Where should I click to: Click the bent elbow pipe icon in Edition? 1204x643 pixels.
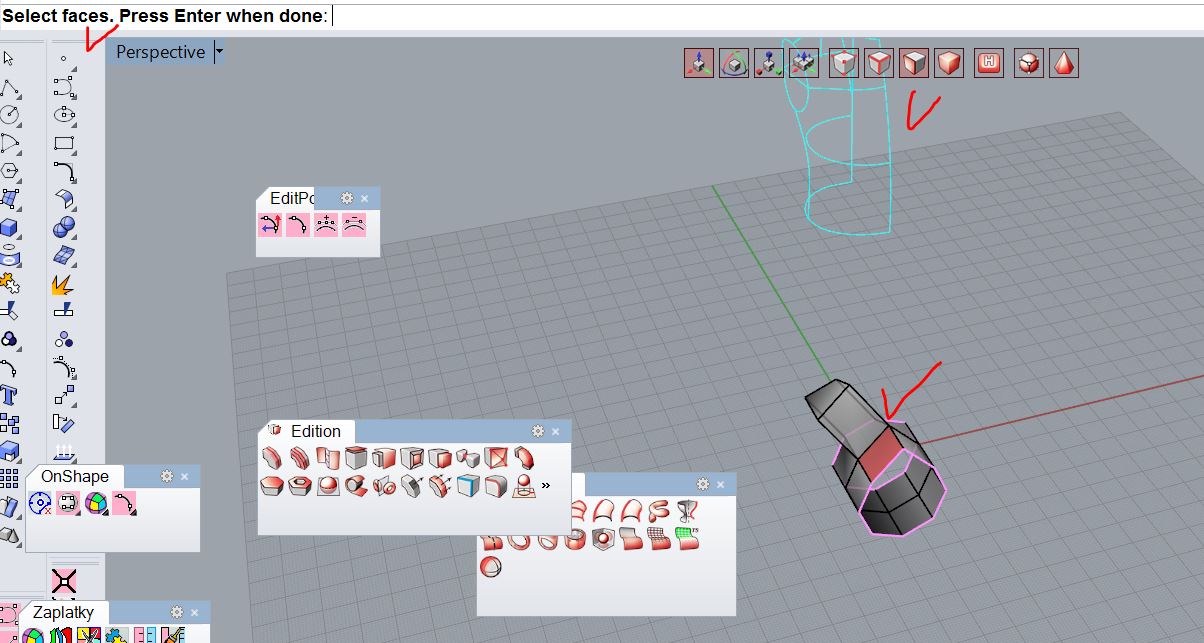pyautogui.click(x=524, y=458)
